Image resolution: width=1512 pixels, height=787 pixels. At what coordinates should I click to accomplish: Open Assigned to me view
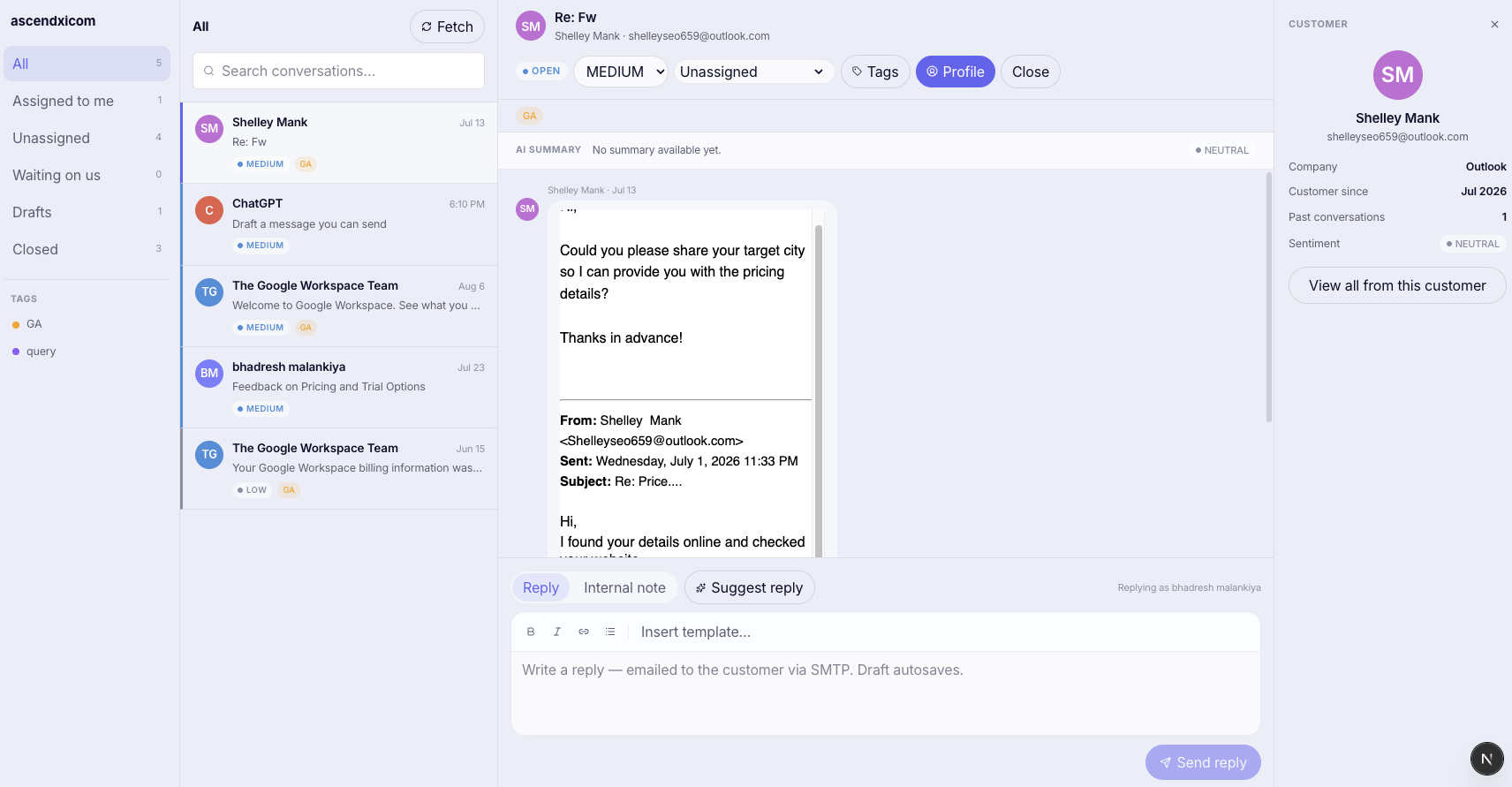pos(87,101)
